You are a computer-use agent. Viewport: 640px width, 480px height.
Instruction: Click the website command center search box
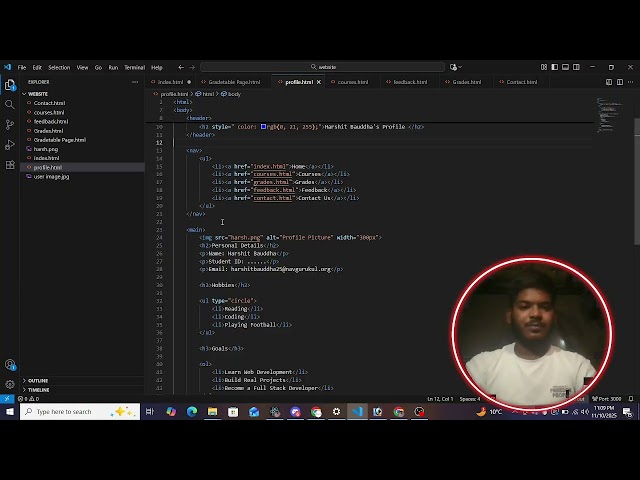322,67
